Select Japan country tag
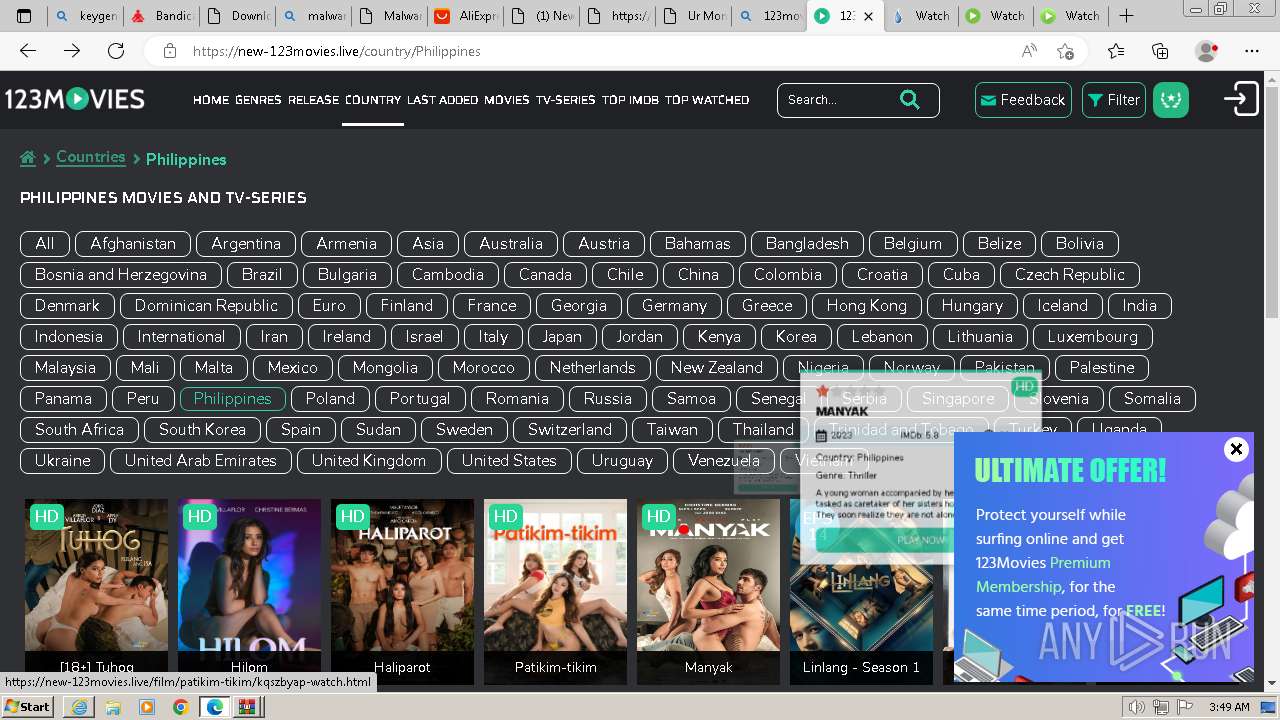 tap(562, 337)
